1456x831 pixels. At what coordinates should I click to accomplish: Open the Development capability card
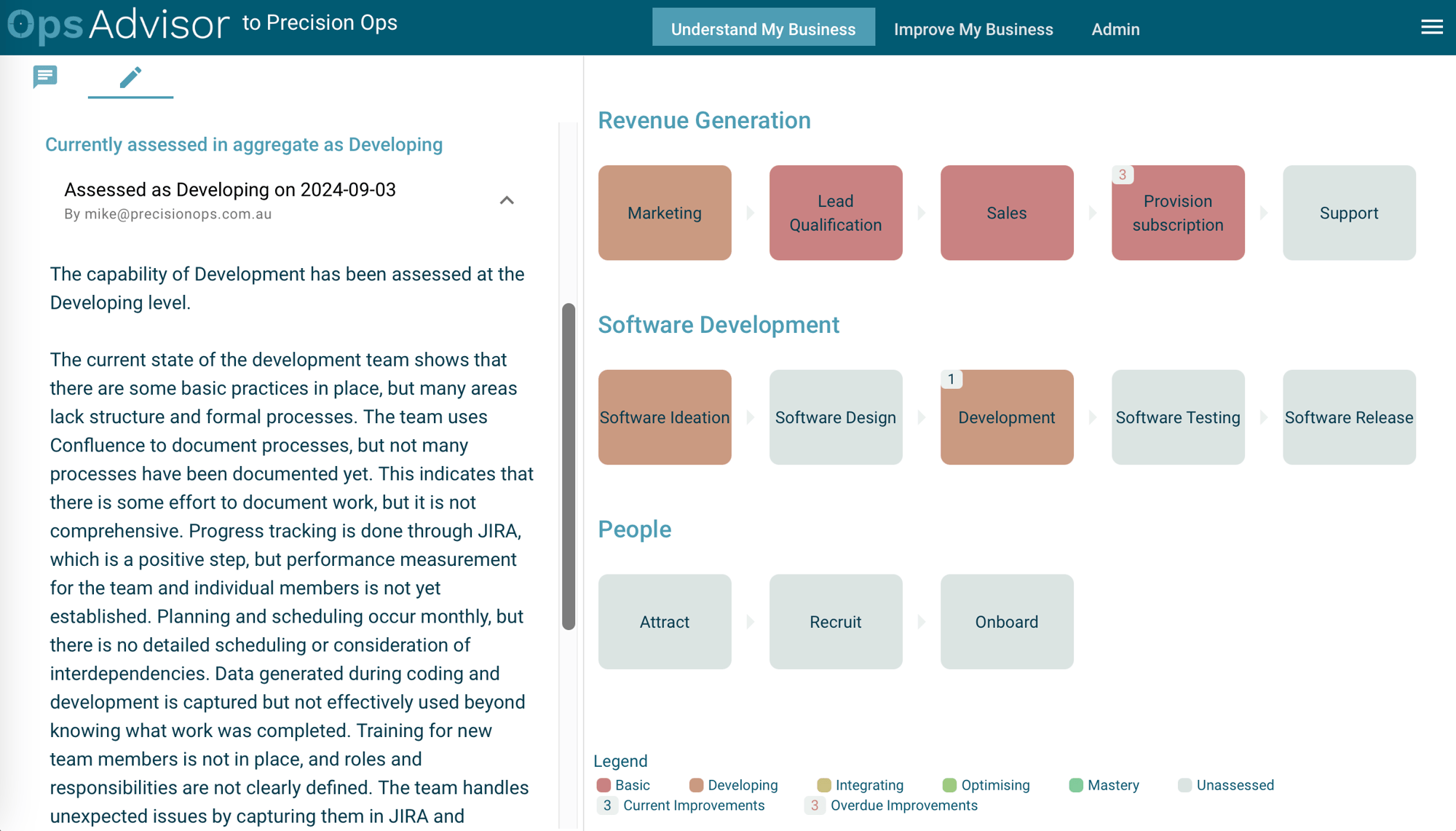tap(1007, 417)
